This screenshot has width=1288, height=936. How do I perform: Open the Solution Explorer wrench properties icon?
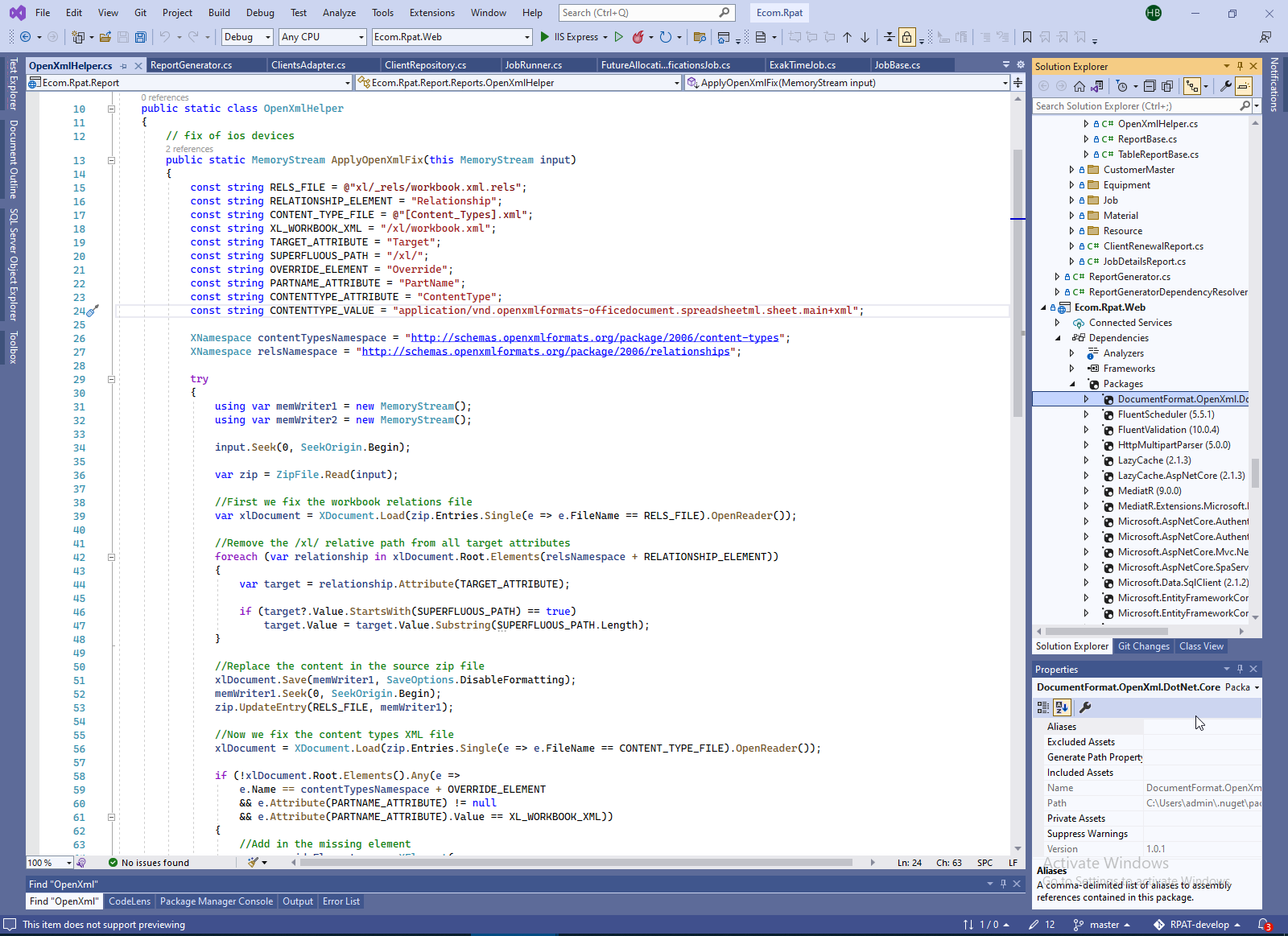[x=1225, y=86]
